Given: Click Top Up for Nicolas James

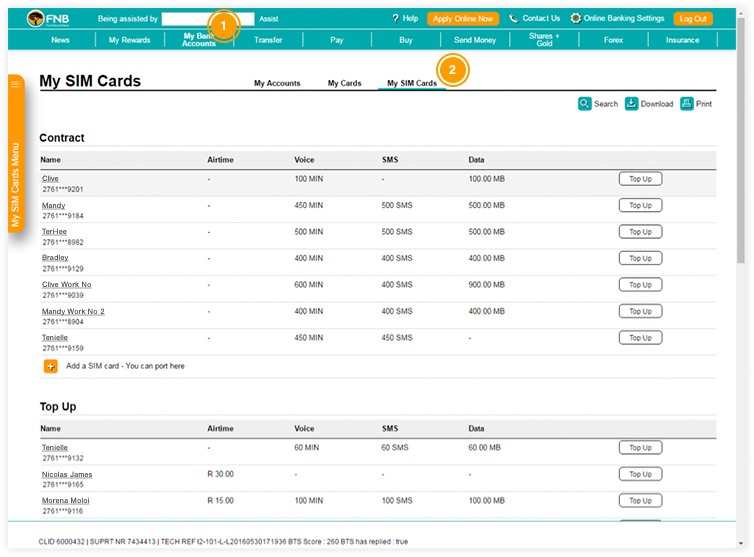Looking at the screenshot, I should tap(640, 474).
